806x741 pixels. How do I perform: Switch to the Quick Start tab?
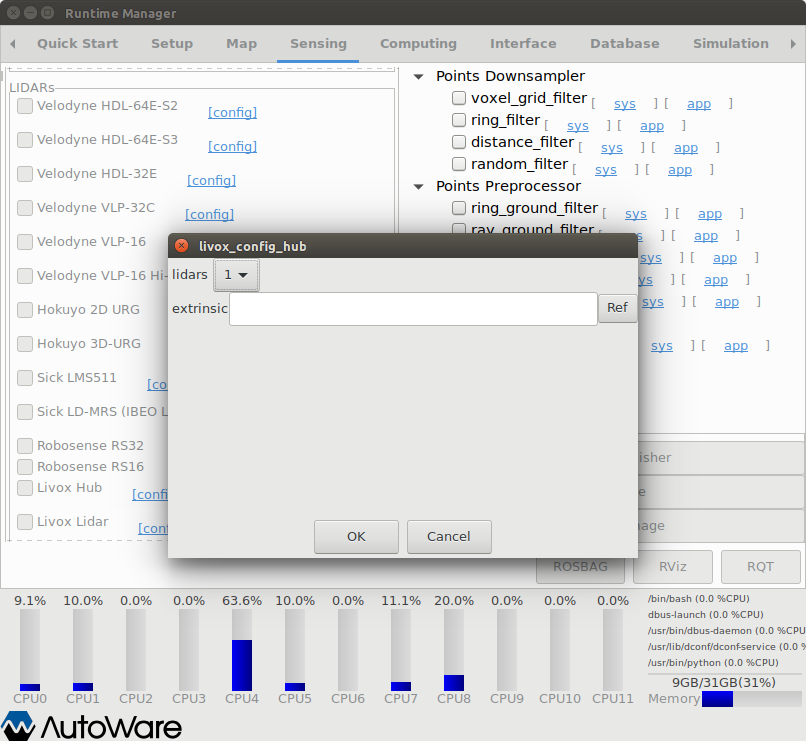(x=78, y=44)
